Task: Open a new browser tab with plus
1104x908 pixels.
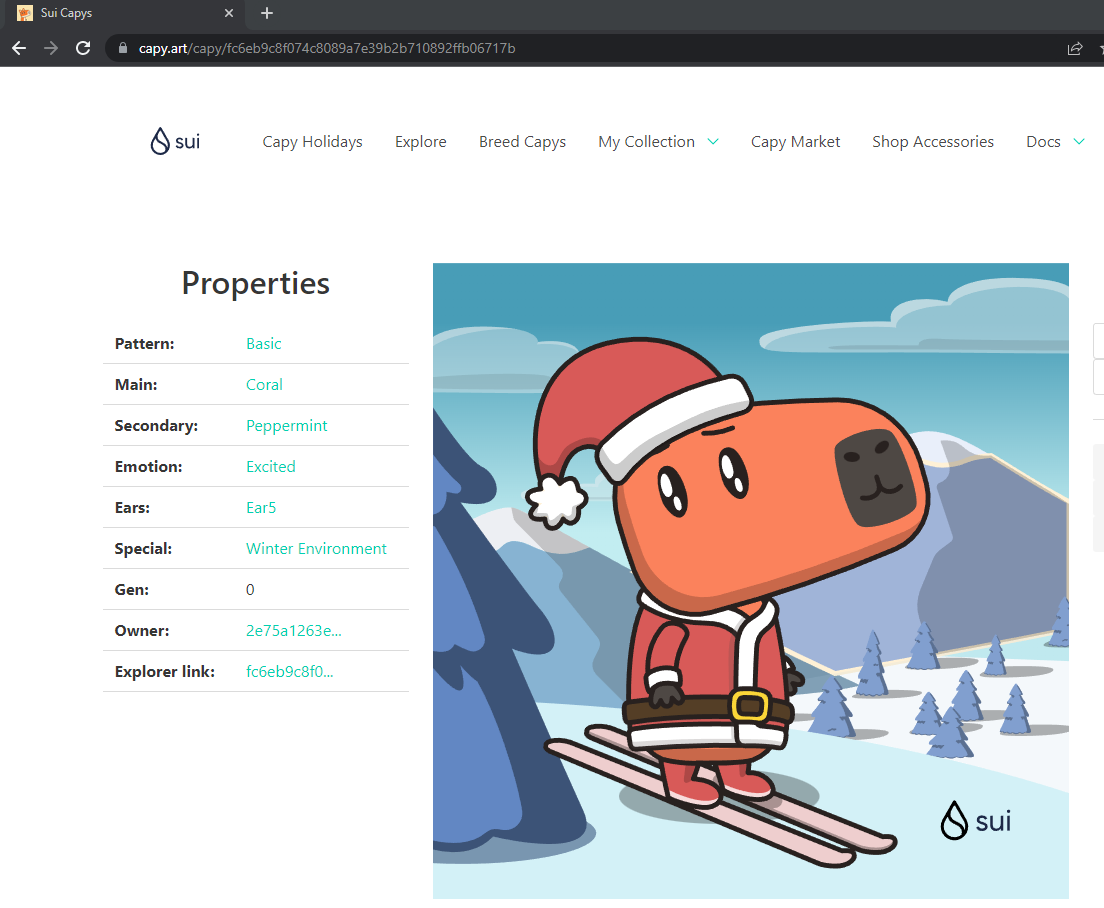Action: click(267, 13)
